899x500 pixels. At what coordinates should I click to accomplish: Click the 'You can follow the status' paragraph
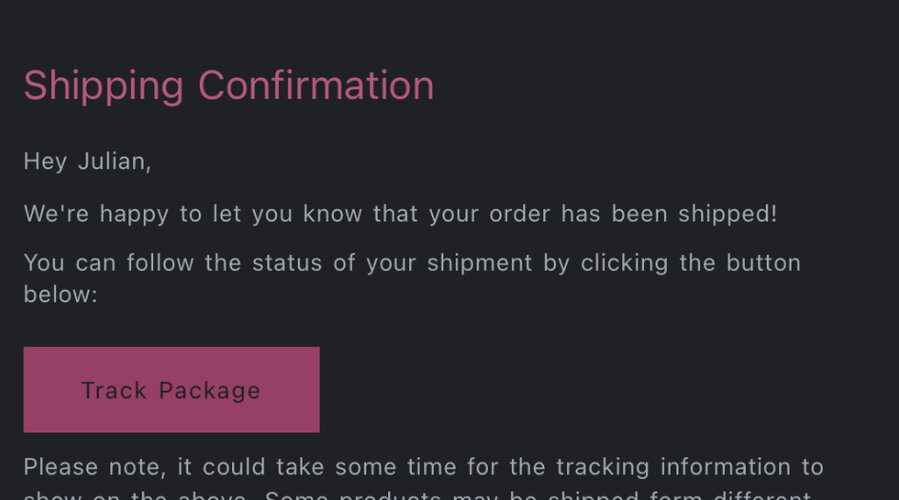click(x=412, y=279)
